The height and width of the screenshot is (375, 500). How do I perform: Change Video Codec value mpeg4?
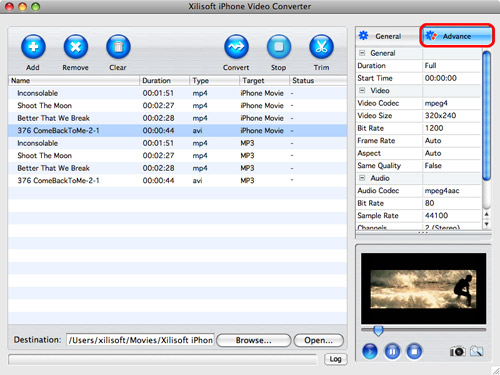point(452,103)
